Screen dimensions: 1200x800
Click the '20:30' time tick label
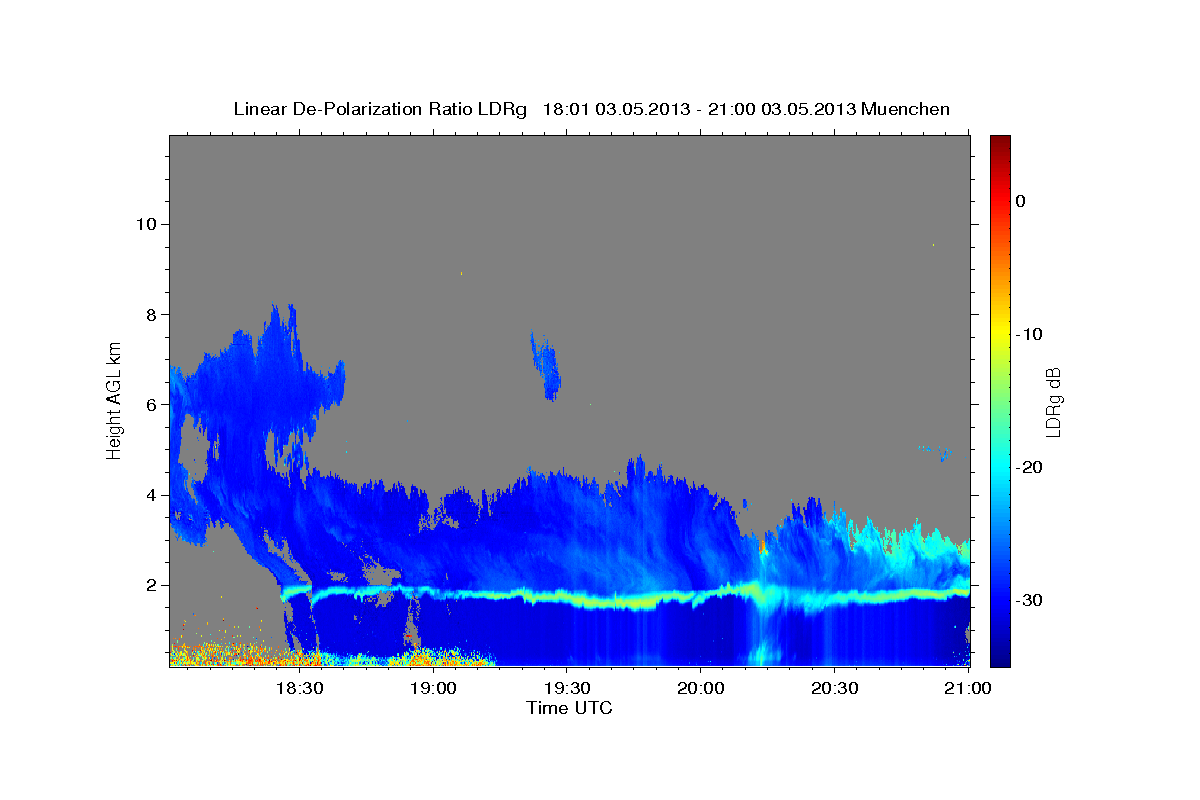[x=834, y=688]
